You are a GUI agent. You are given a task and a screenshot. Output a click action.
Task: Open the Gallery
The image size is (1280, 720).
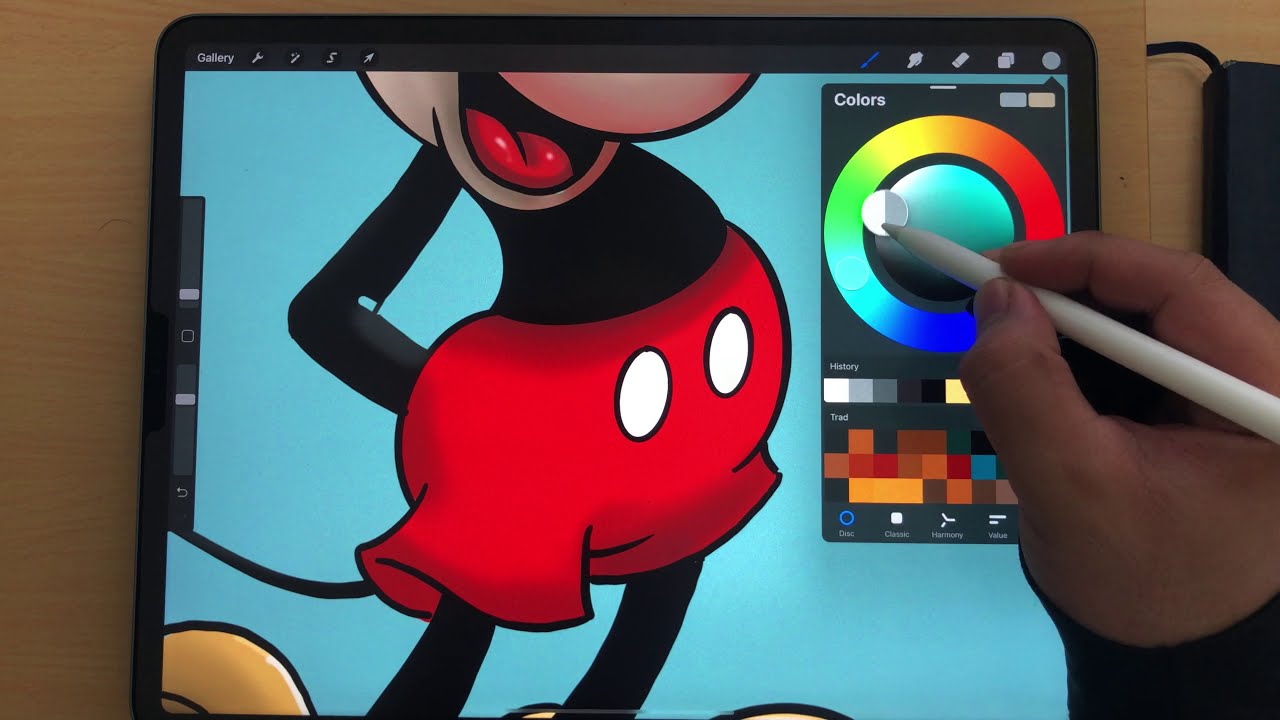coord(215,58)
